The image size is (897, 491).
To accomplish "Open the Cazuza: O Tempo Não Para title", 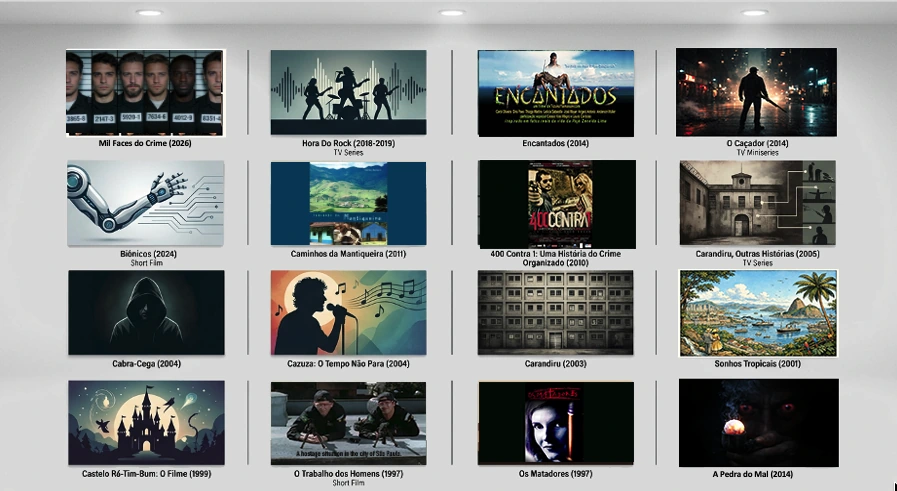I will [348, 364].
